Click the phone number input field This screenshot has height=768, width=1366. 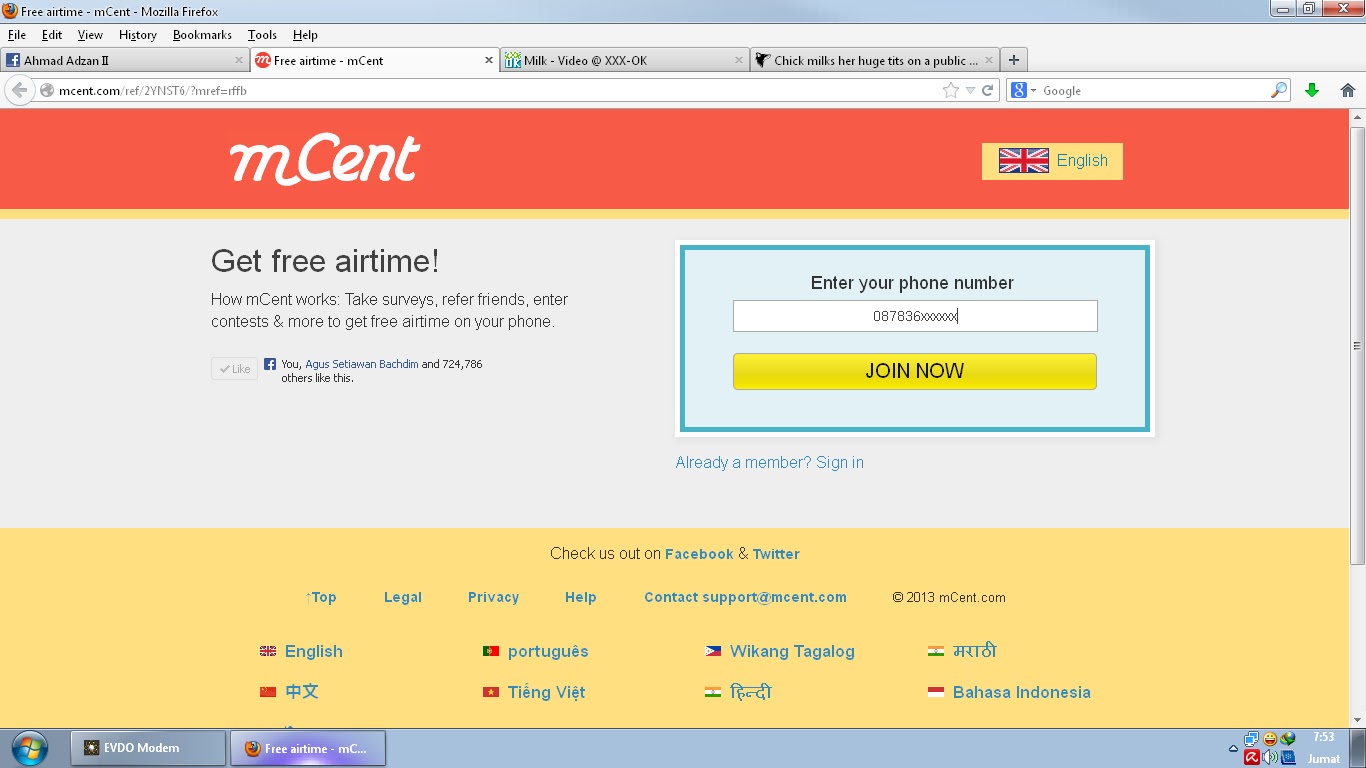coord(915,316)
